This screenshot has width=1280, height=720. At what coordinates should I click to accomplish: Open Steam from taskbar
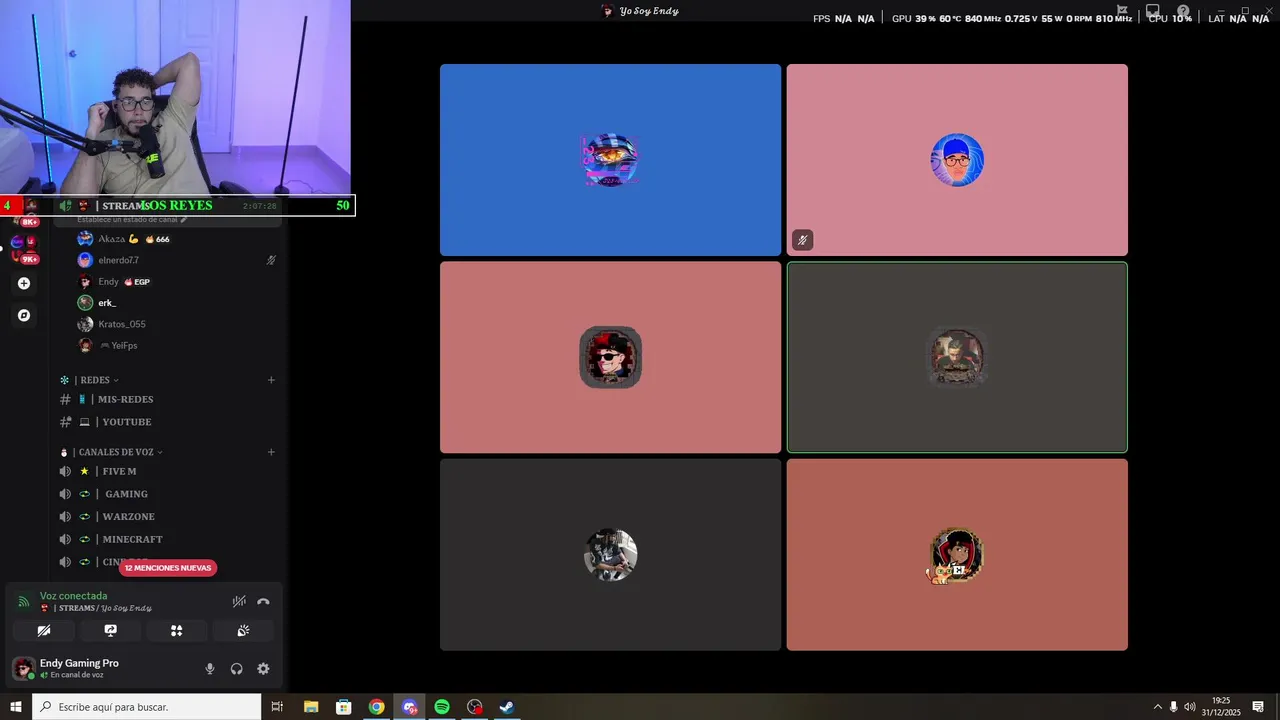507,707
